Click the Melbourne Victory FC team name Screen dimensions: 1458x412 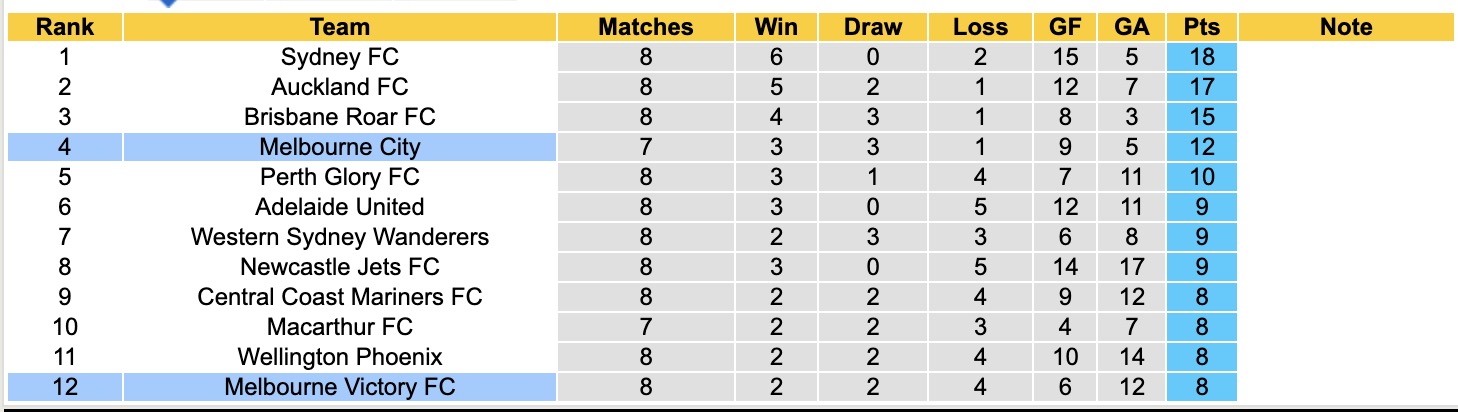[x=340, y=387]
